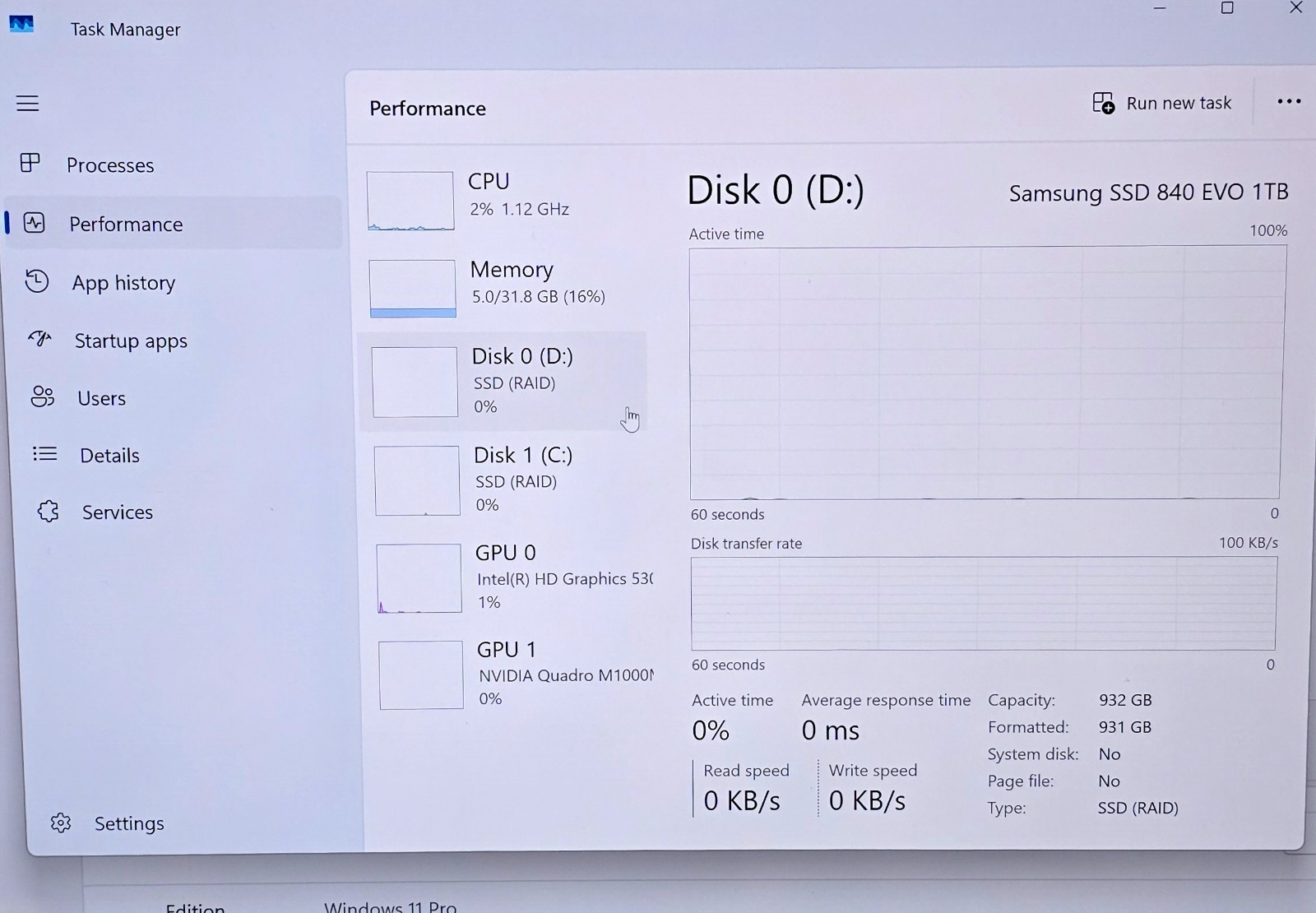This screenshot has width=1316, height=913.
Task: Select the CPU usage graph thumbnail
Action: tap(410, 201)
